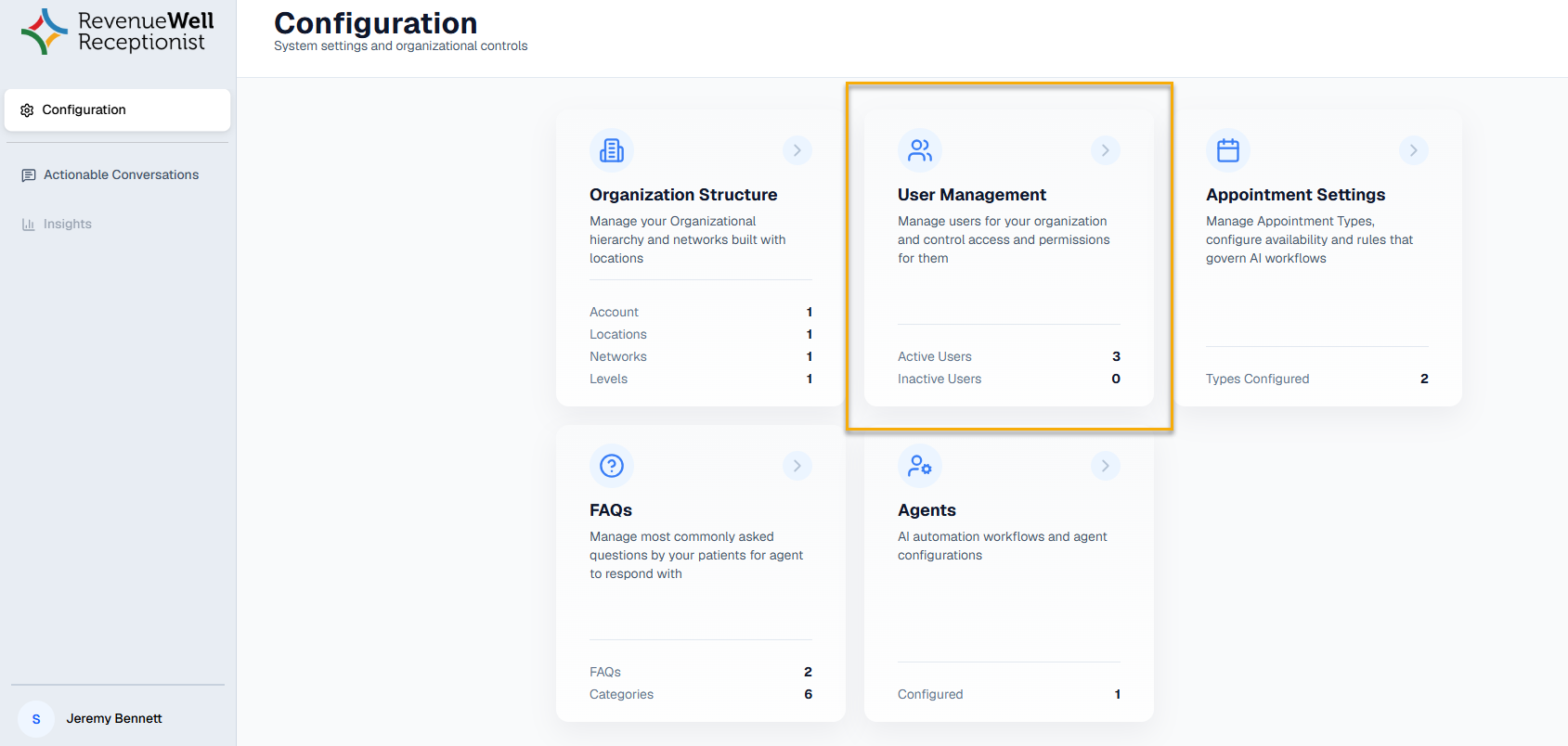Click the Categories count row
This screenshot has width=1568, height=746.
(701, 694)
